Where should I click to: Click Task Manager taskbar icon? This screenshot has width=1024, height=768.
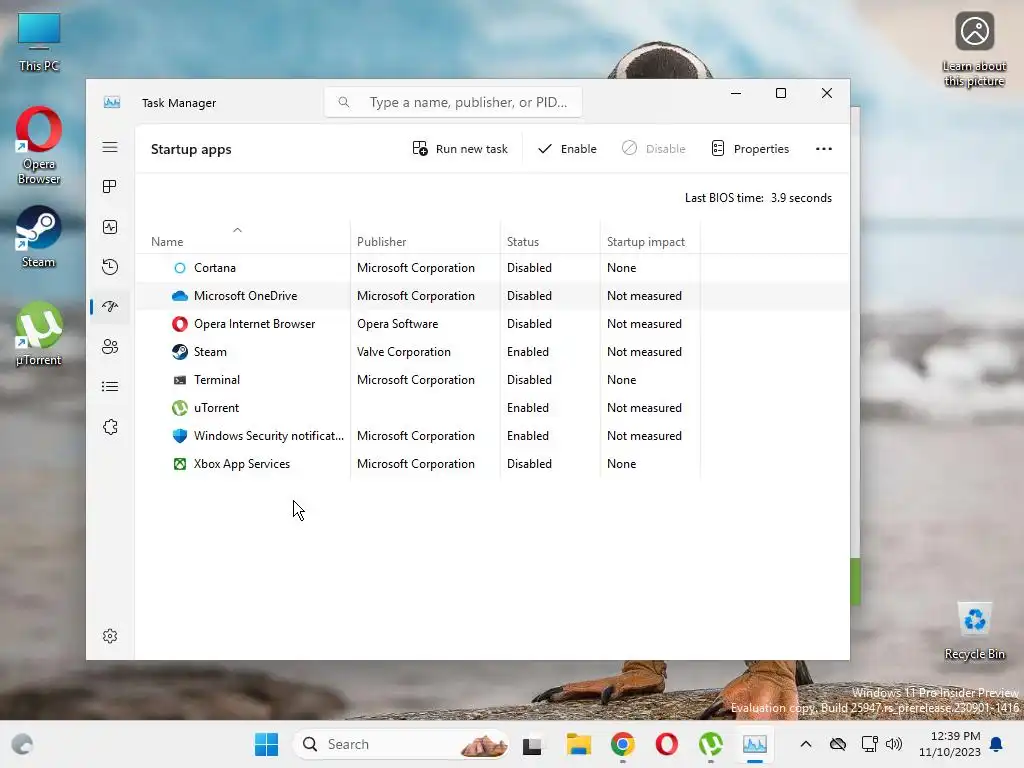coord(754,744)
